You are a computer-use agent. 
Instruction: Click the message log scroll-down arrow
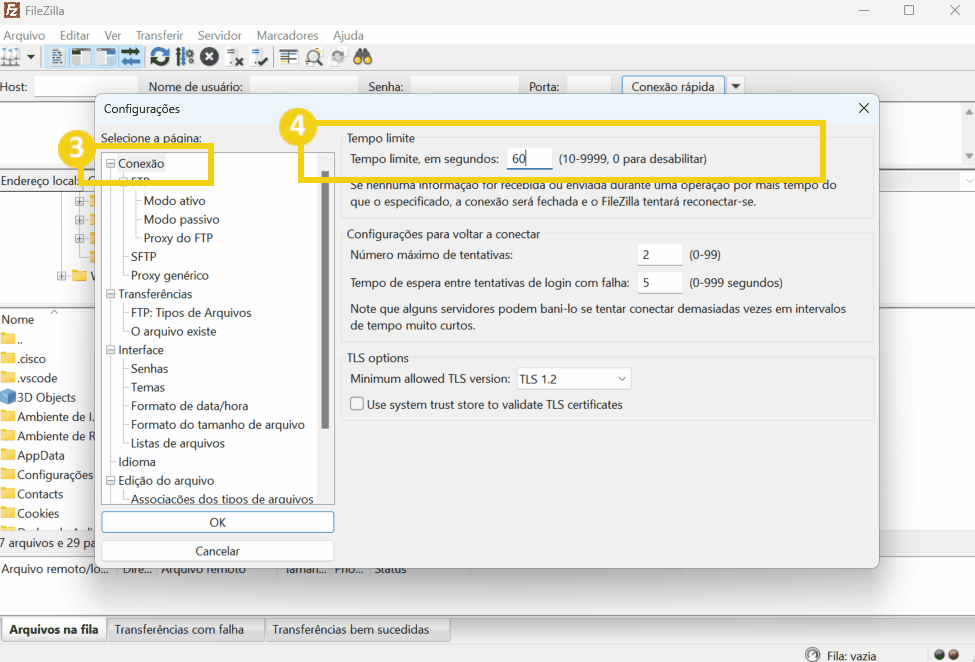(969, 156)
